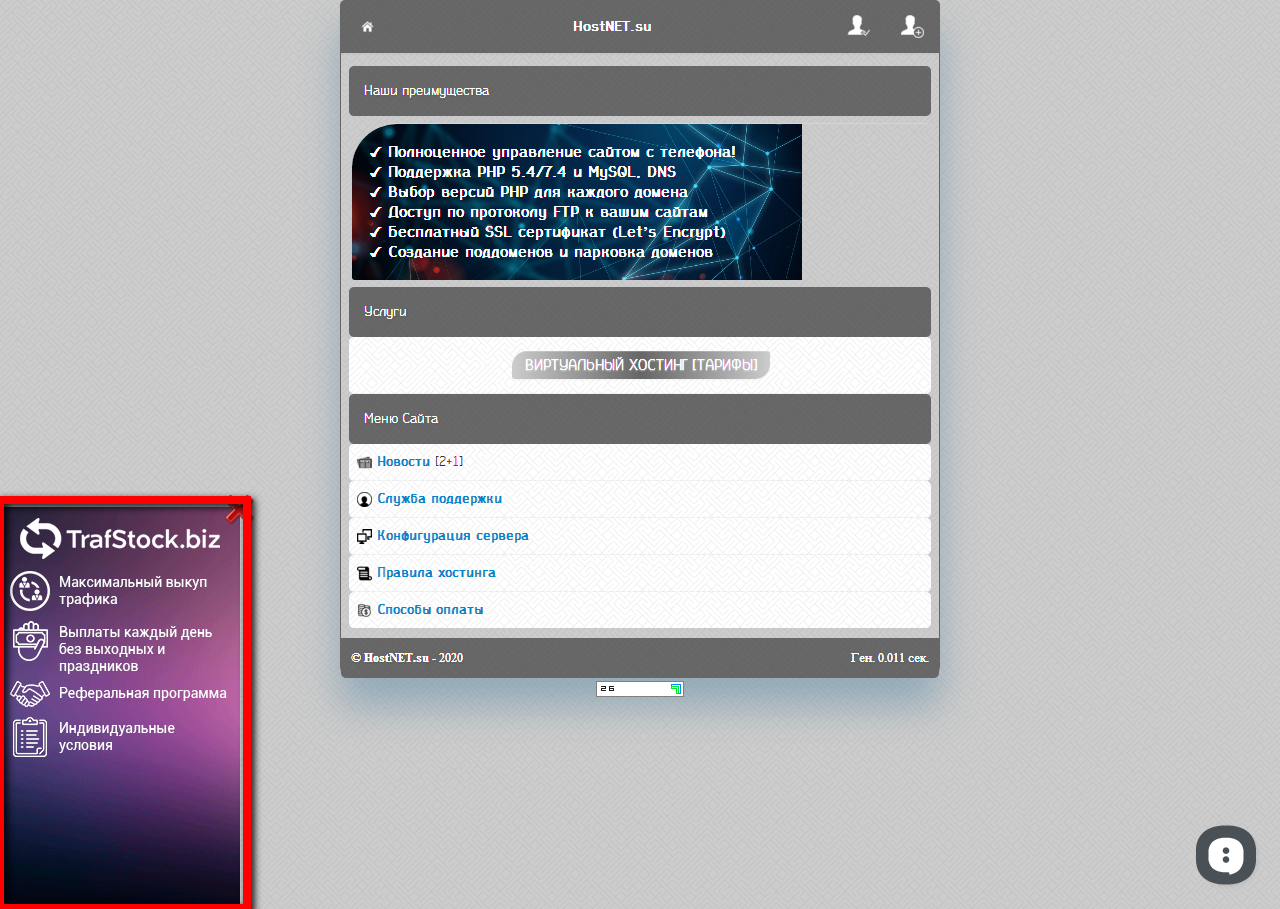The width and height of the screenshot is (1280, 909).
Task: Open Правила хостинга menu item
Action: (x=436, y=573)
